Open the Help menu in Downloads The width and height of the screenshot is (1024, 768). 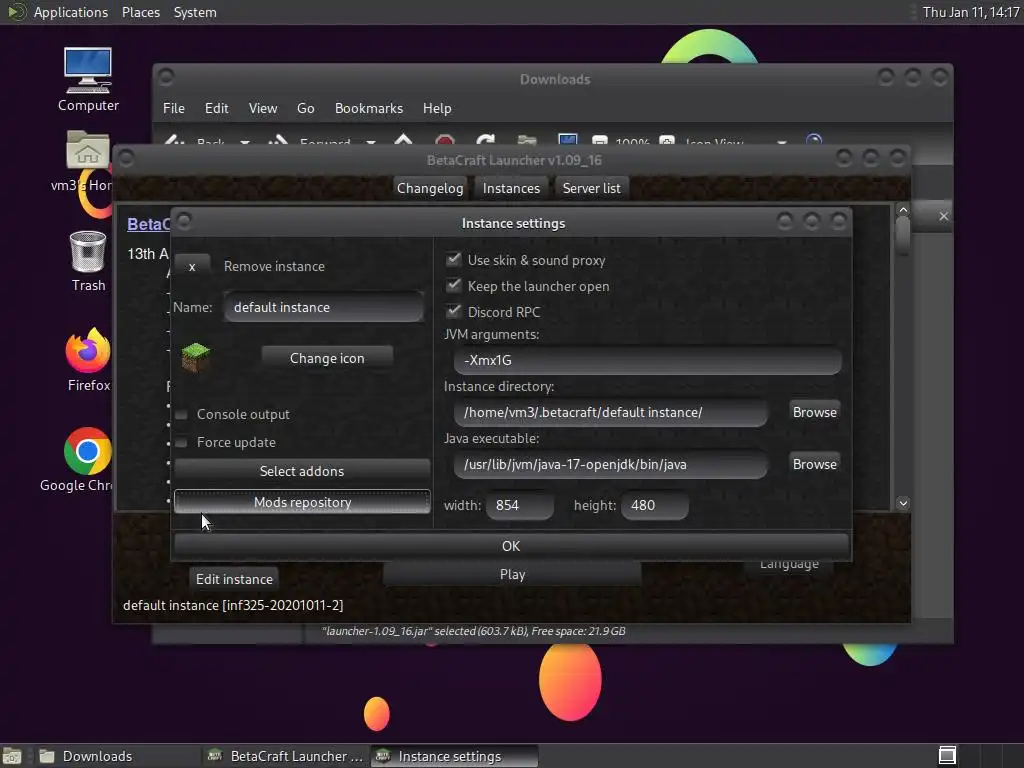(x=437, y=108)
